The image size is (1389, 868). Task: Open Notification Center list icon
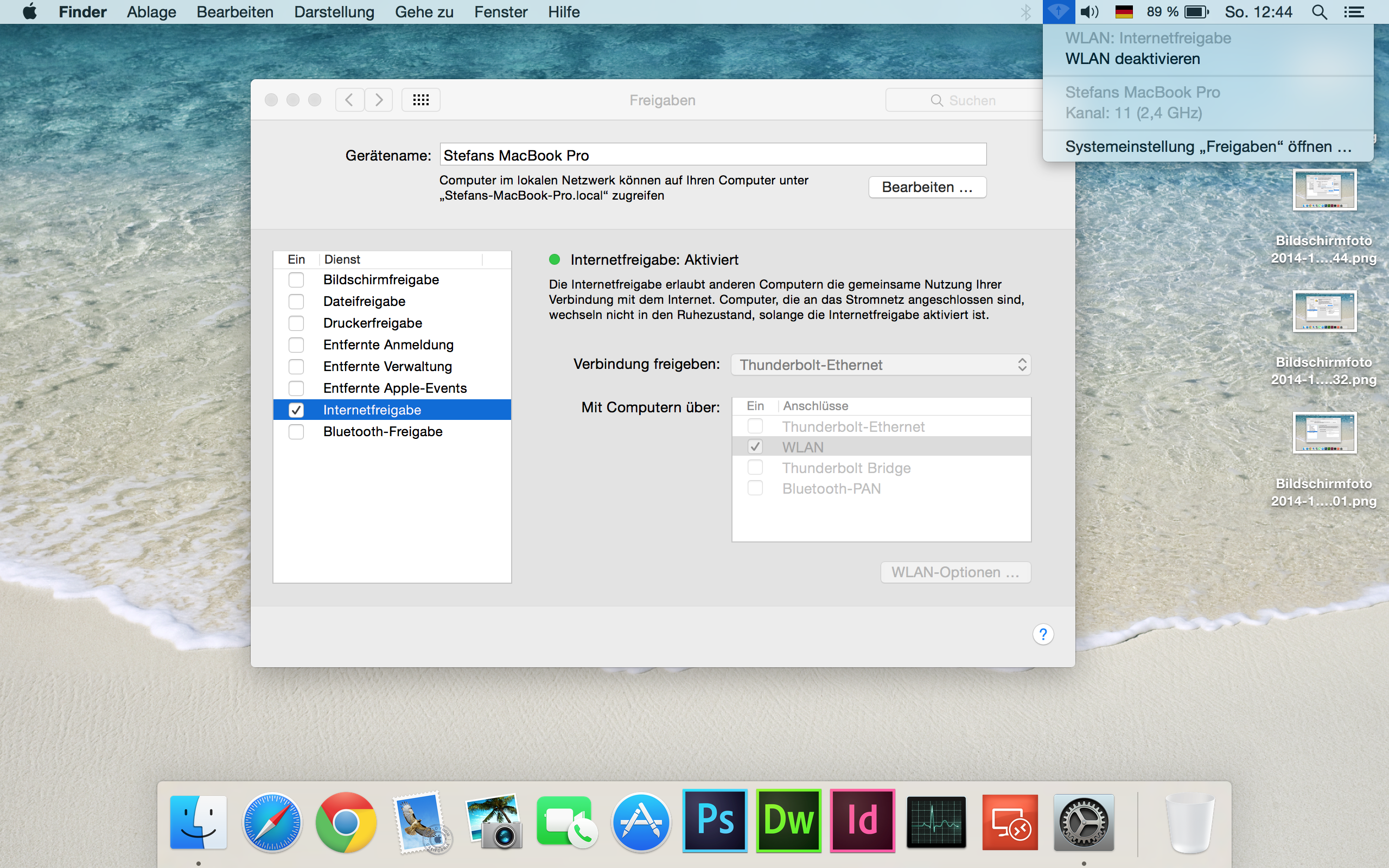click(1353, 11)
